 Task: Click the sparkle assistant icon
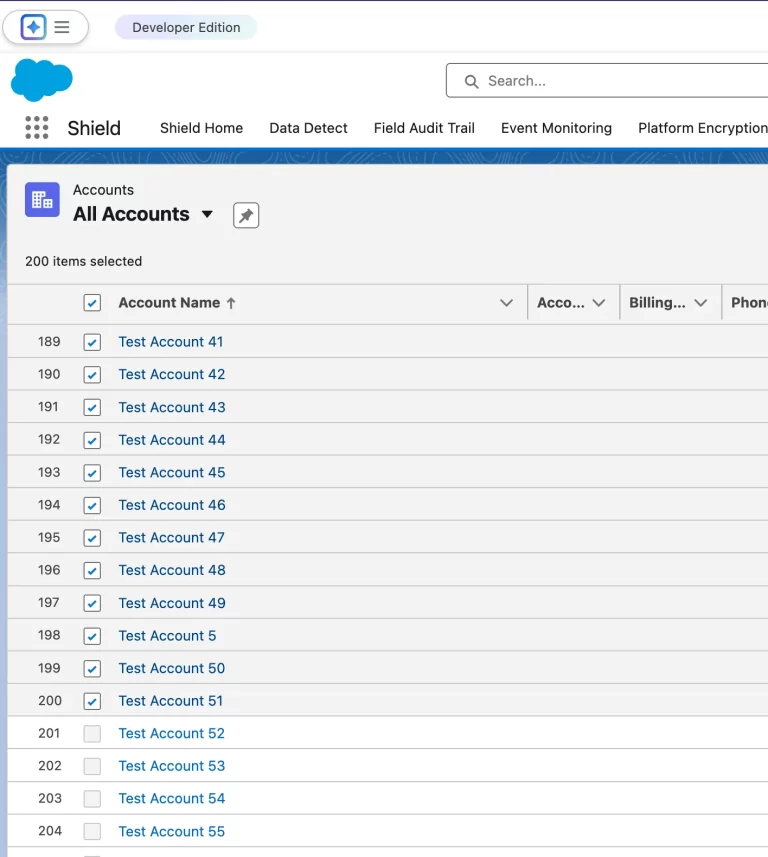point(33,27)
